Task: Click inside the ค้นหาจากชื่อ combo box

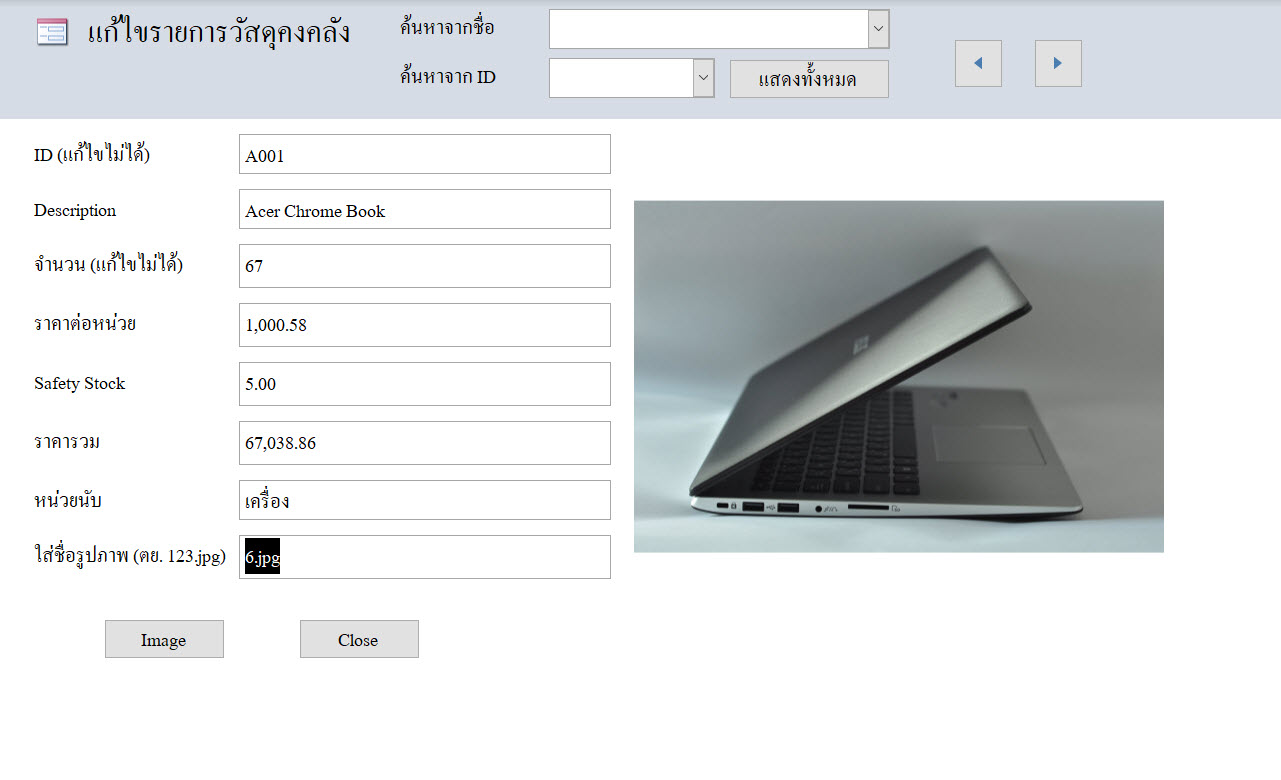Action: tap(708, 29)
